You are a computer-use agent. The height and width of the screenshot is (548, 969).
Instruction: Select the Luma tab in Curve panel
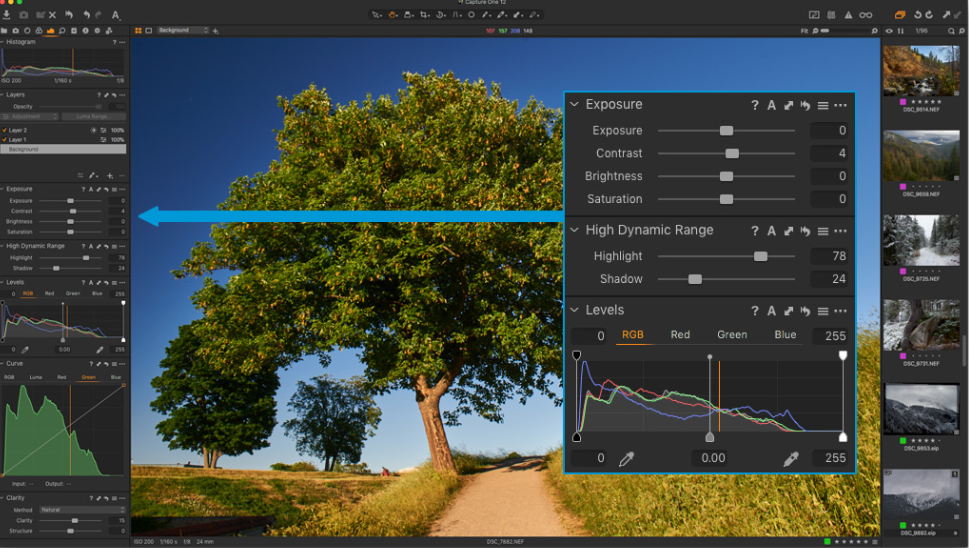click(x=36, y=377)
